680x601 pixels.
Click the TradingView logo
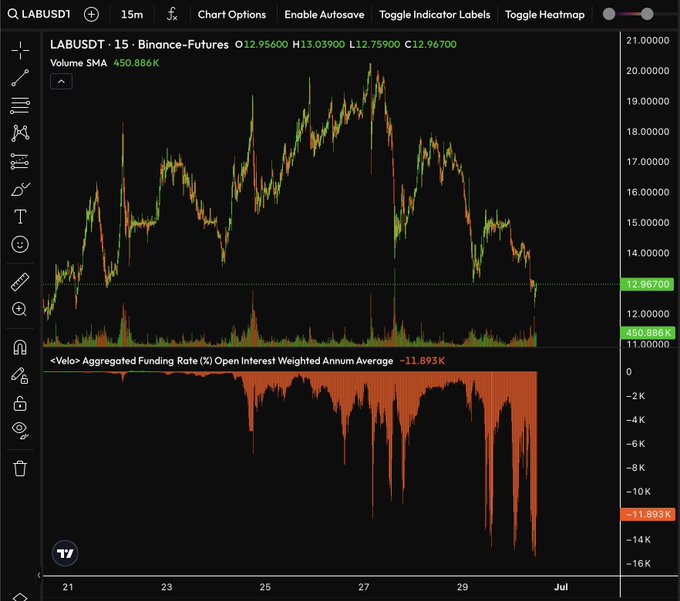coord(65,553)
